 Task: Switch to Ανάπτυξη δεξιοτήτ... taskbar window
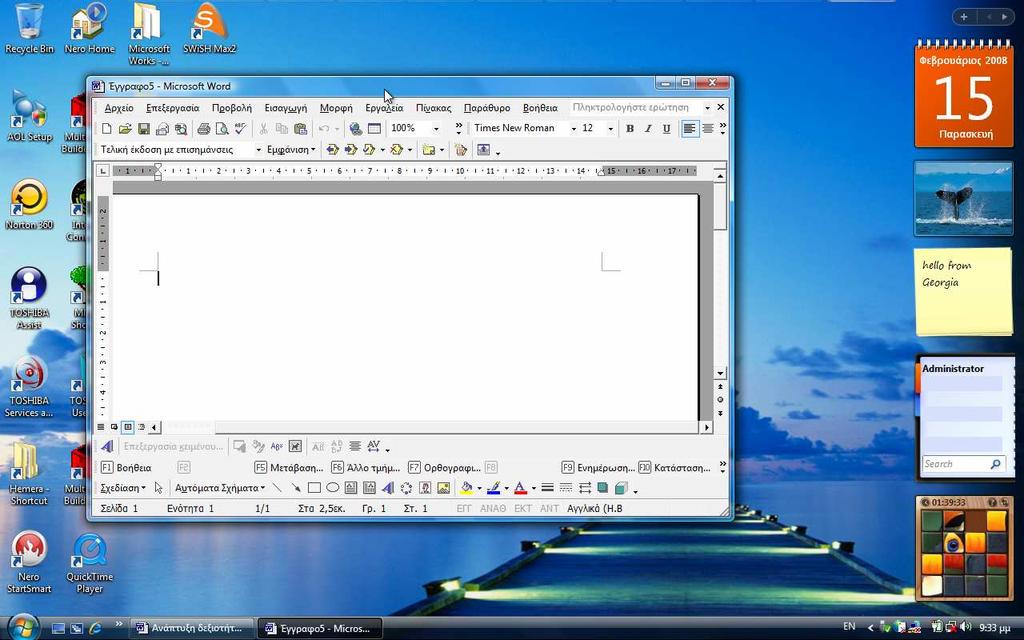[191, 628]
